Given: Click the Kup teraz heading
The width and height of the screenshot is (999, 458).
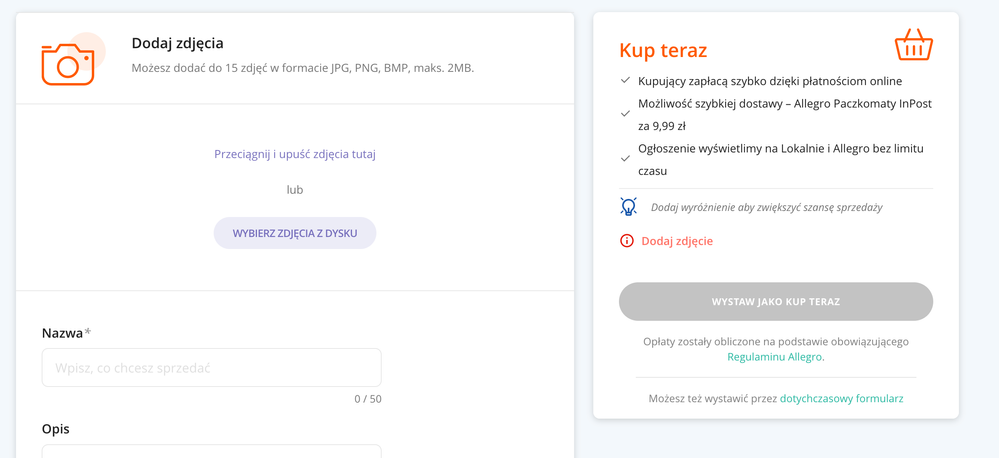Looking at the screenshot, I should pos(663,50).
